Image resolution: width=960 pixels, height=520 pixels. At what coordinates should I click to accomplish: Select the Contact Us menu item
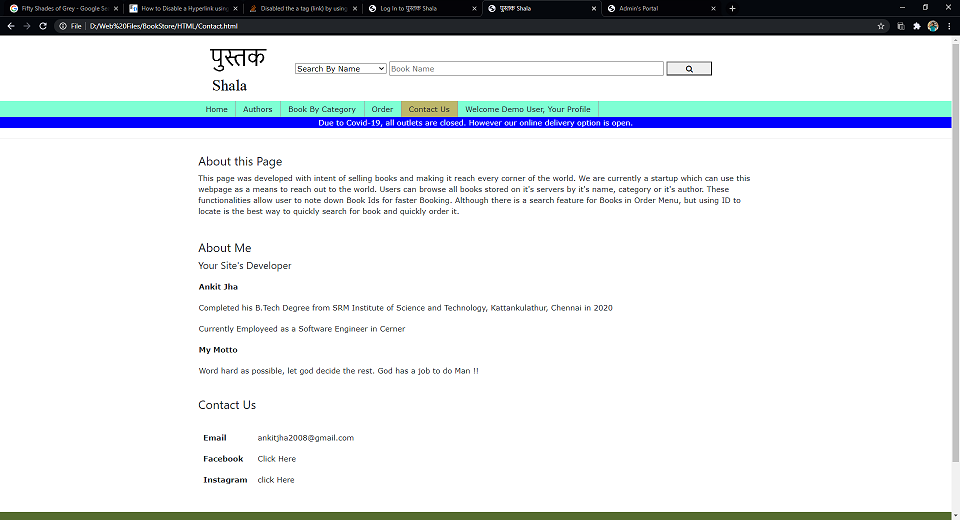click(x=429, y=109)
